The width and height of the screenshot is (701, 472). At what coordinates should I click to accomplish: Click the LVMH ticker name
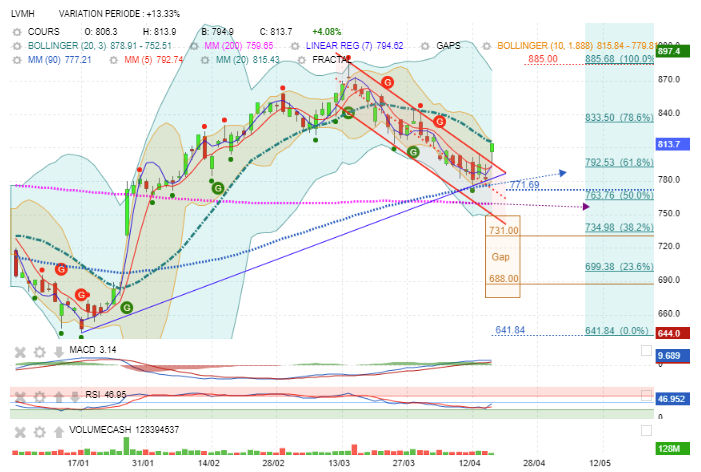[23, 14]
